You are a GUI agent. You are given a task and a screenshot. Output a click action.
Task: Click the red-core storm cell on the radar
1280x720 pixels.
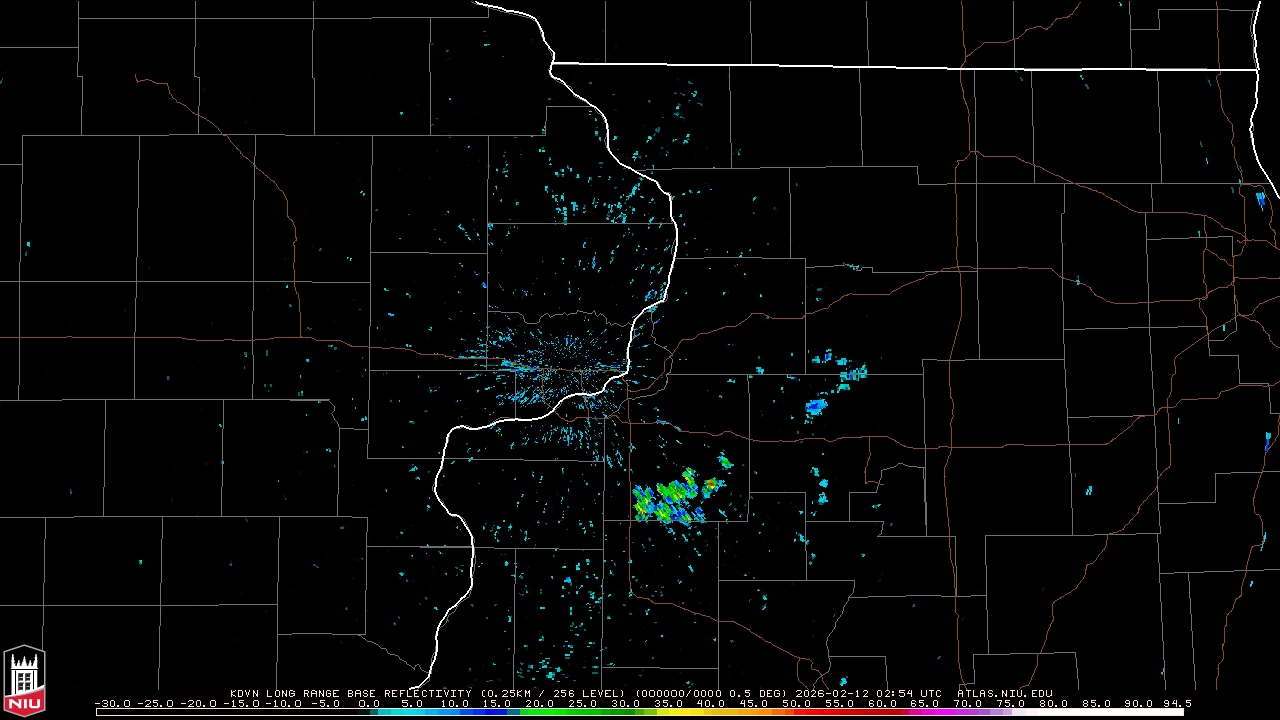click(x=711, y=486)
